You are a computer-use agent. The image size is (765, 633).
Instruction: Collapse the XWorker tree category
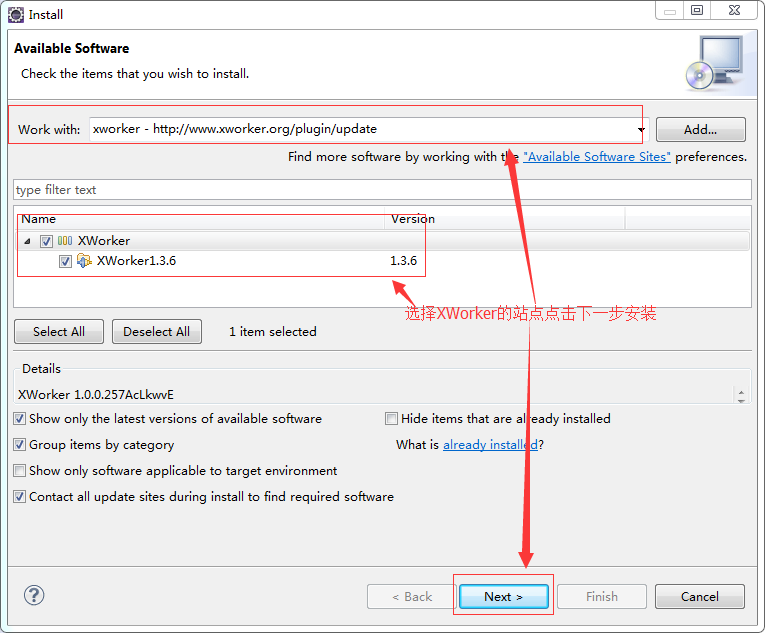[27, 241]
